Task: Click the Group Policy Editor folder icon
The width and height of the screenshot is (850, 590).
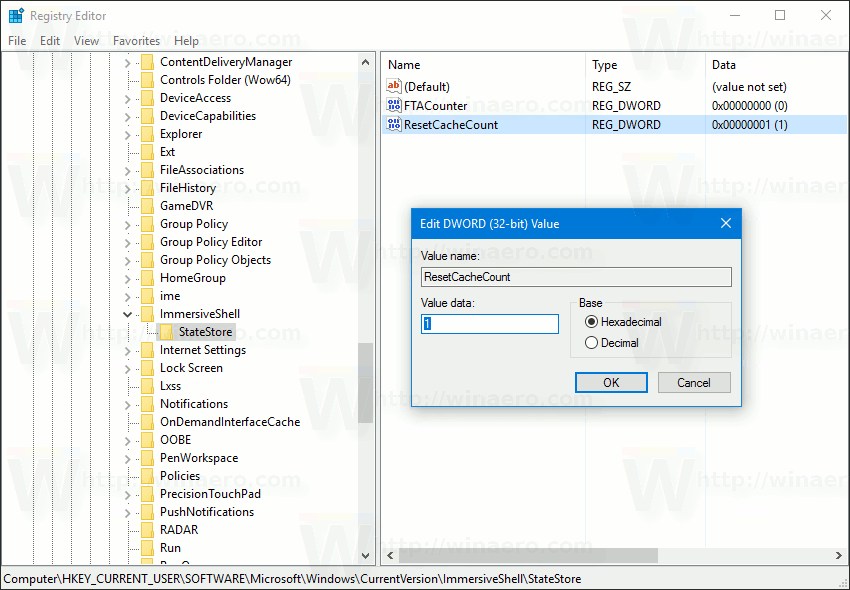Action: [x=147, y=242]
